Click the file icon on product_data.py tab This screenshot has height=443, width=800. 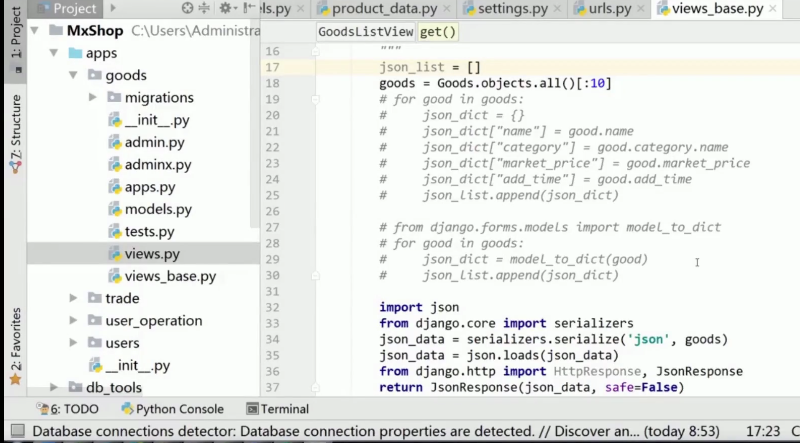323,9
